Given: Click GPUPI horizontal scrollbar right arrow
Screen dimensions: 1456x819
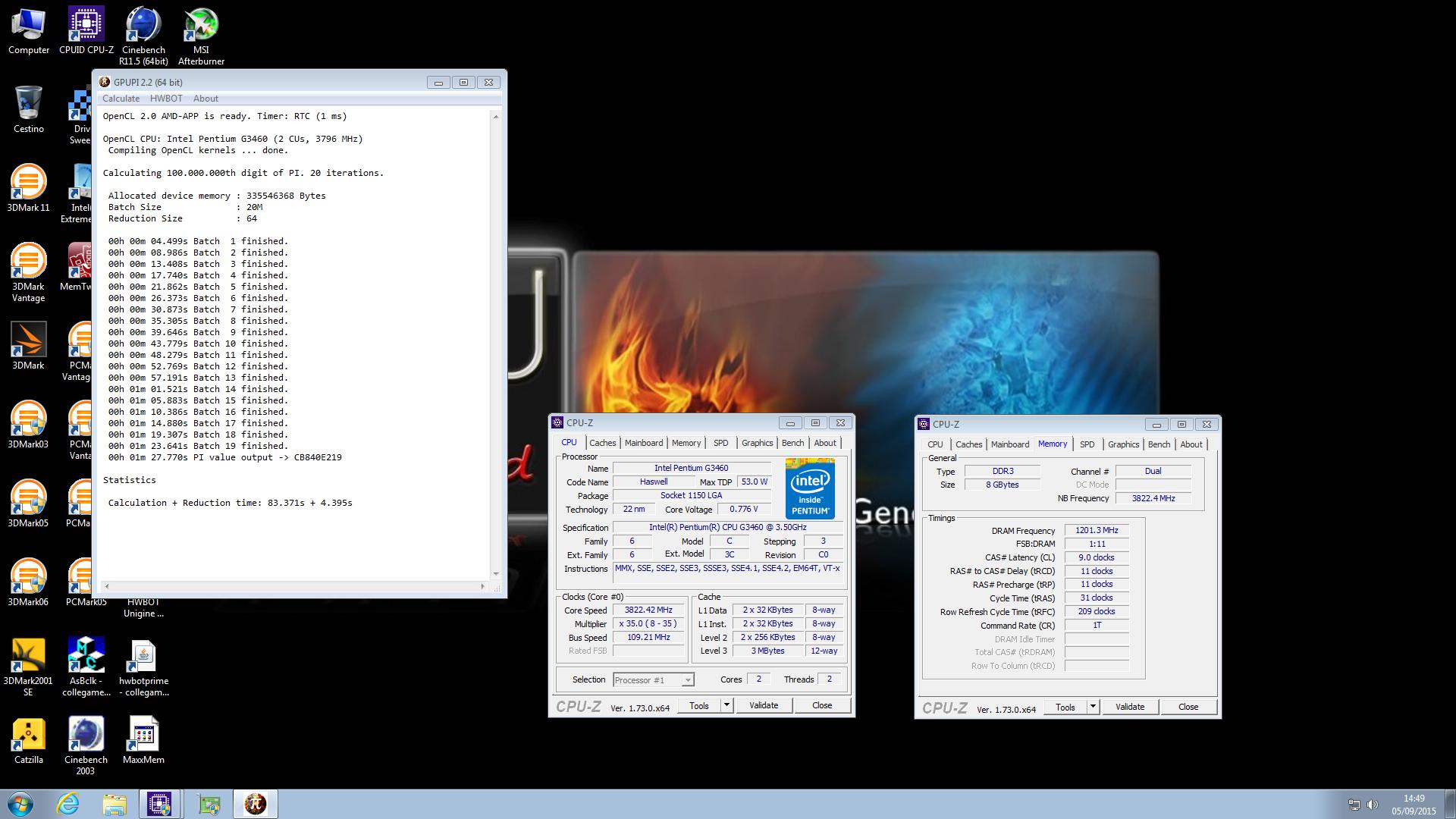Looking at the screenshot, I should click(483, 586).
